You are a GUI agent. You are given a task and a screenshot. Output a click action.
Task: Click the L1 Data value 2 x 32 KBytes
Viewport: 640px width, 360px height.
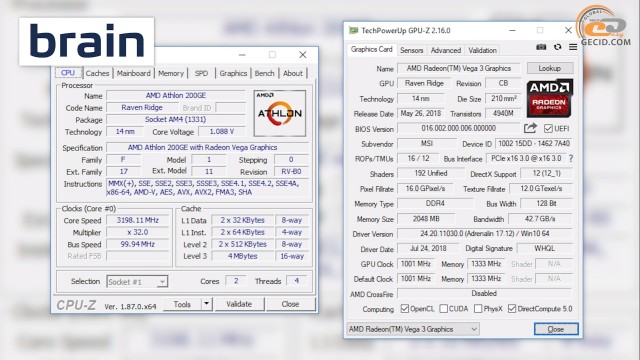tap(242, 220)
